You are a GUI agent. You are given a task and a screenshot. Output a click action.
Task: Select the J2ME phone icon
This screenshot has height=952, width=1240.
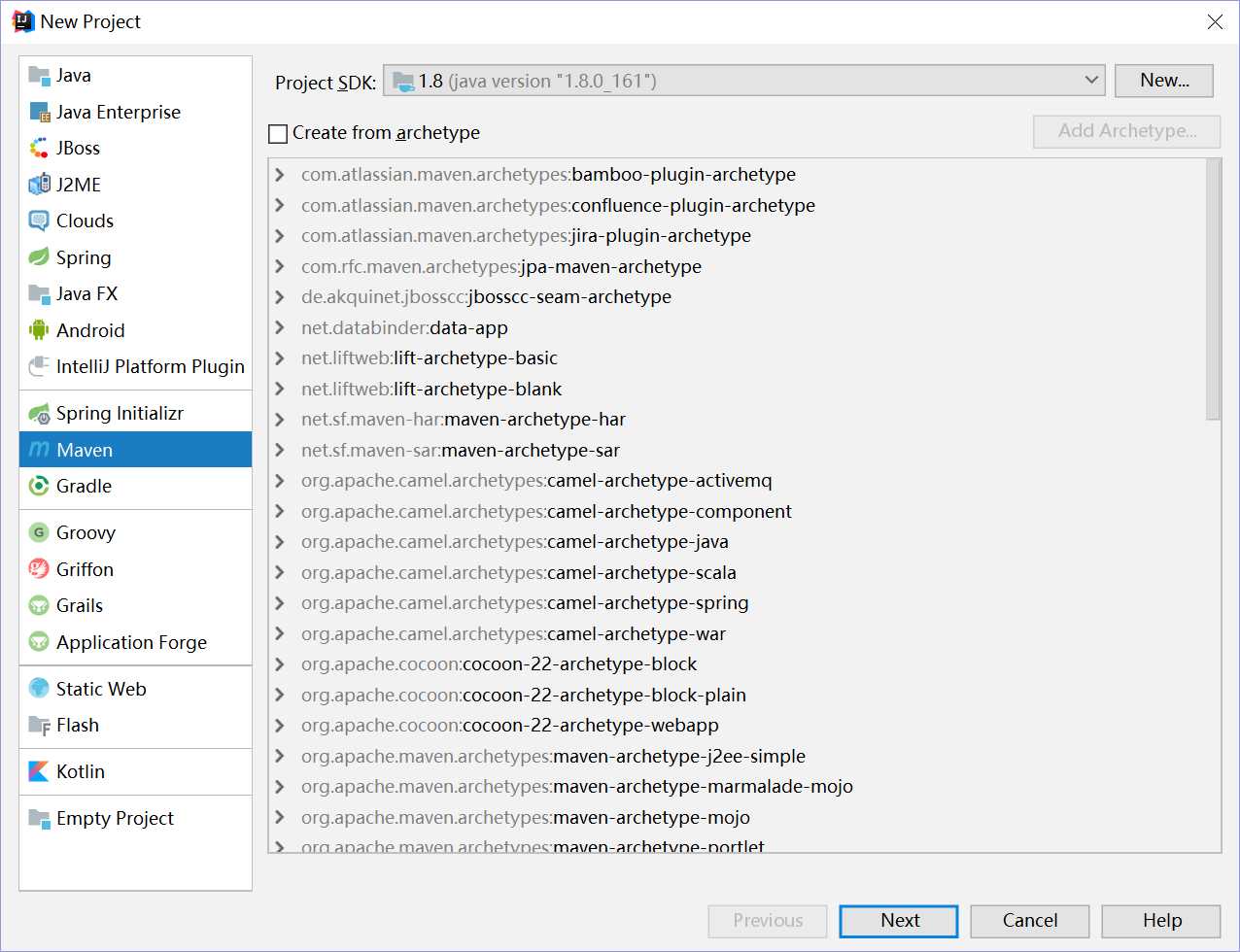tap(39, 185)
